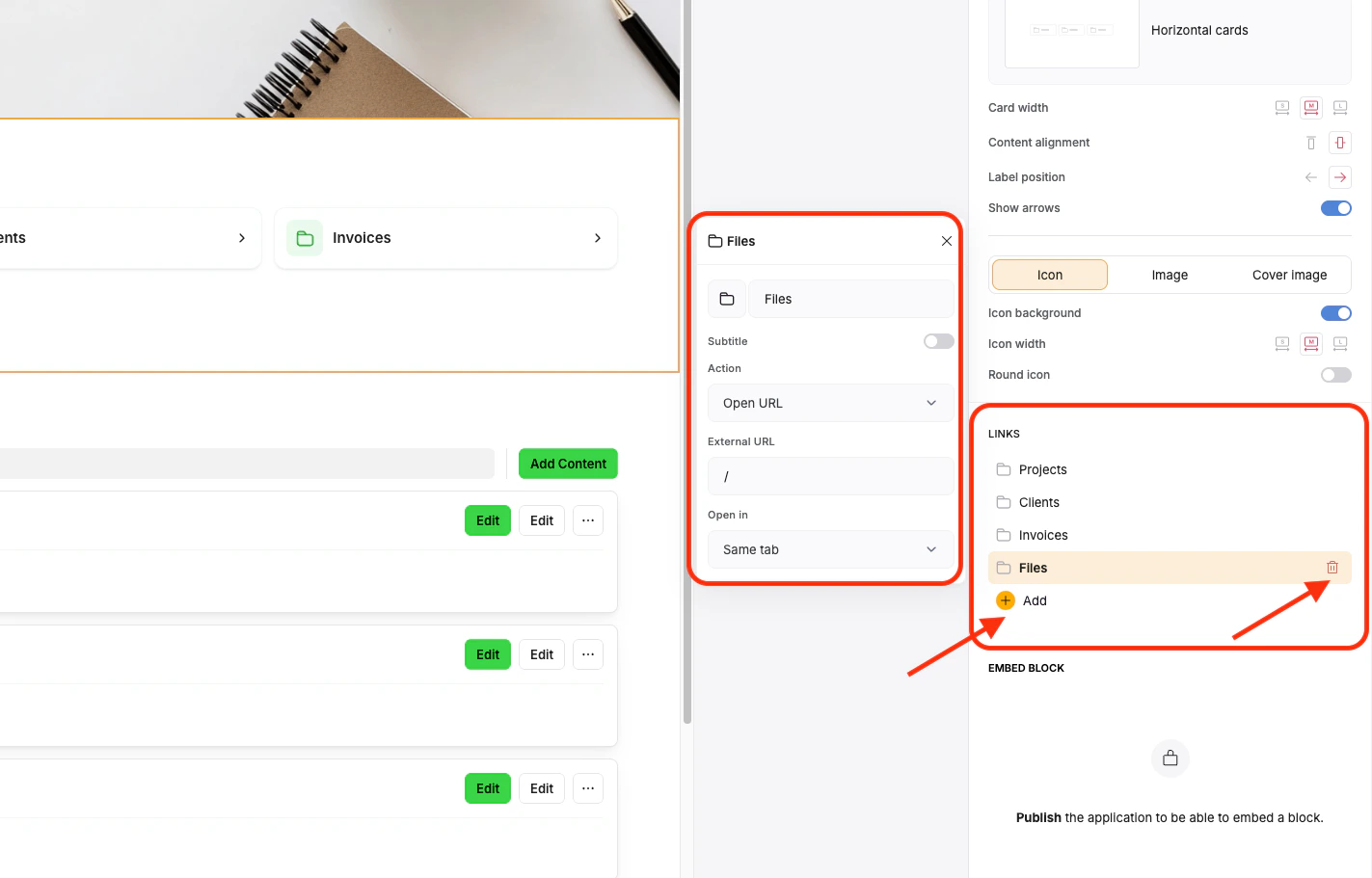Click white Edit button in second row
This screenshot has width=1372, height=878.
[x=542, y=654]
